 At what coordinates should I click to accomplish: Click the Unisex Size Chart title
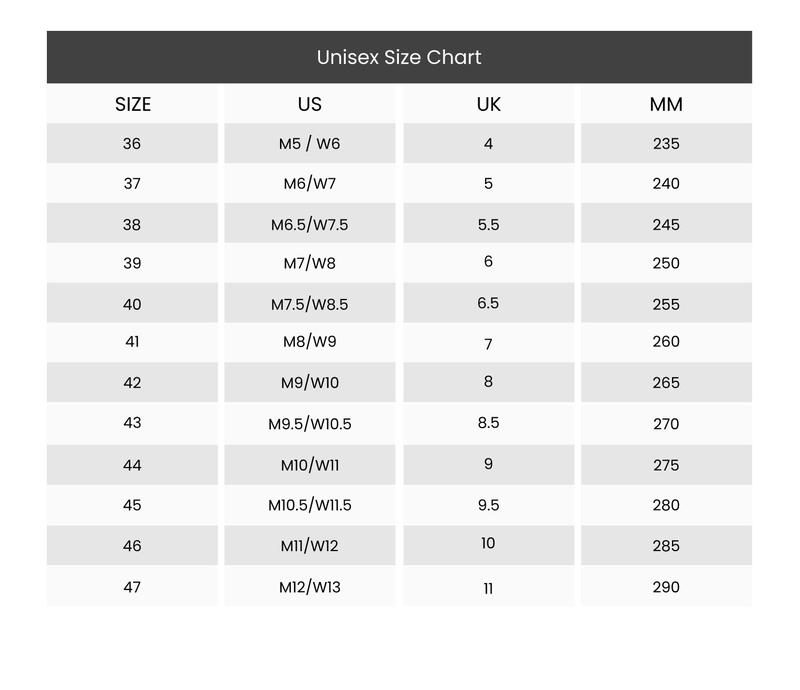(399, 57)
